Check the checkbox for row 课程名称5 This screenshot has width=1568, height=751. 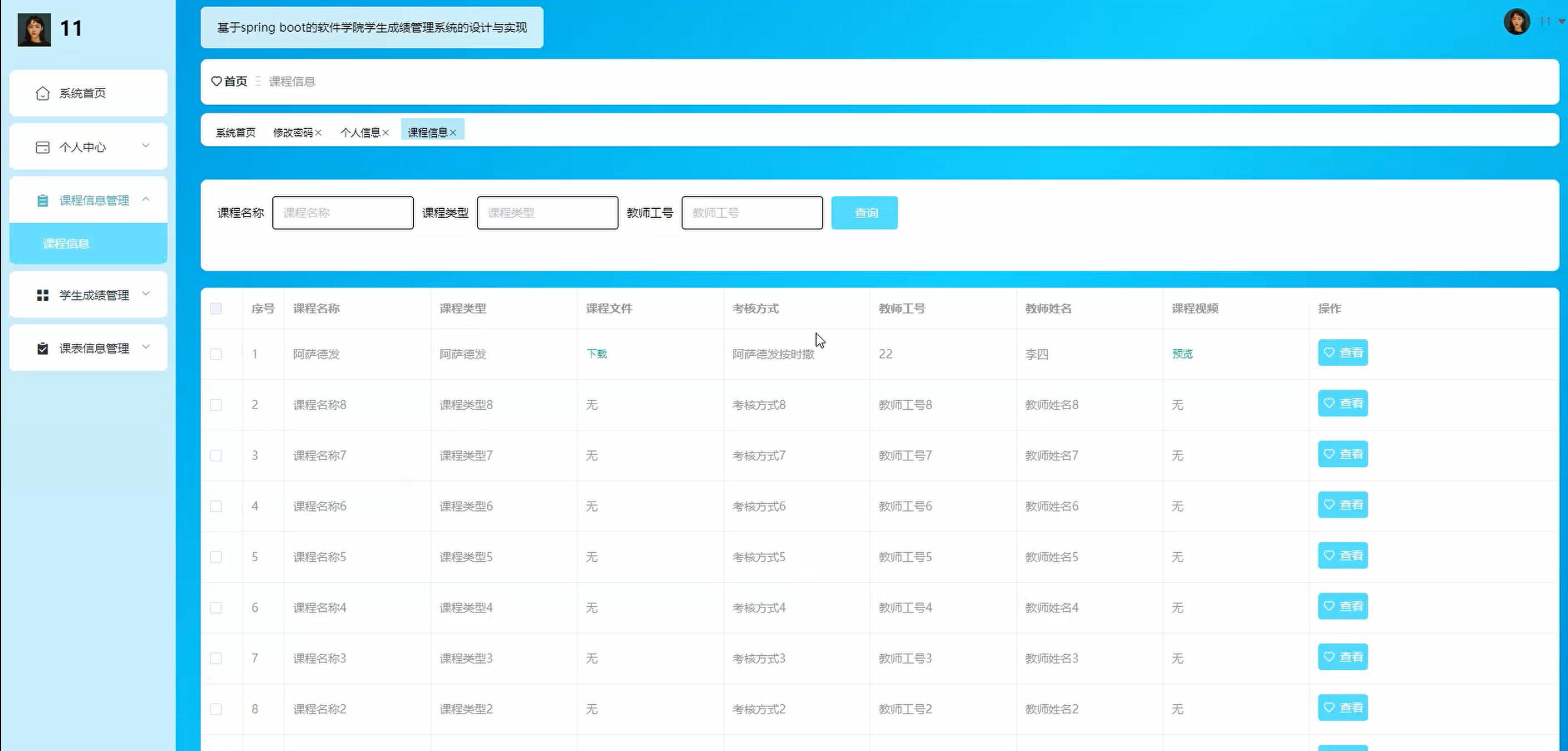(216, 557)
